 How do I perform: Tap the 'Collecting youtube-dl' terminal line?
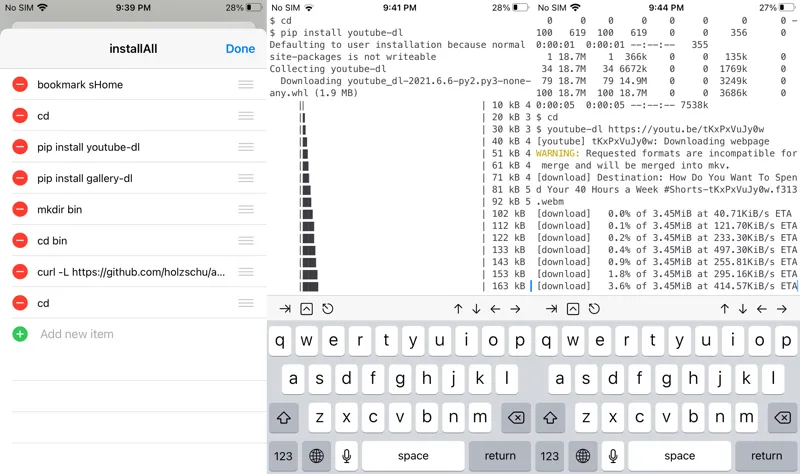click(x=328, y=69)
